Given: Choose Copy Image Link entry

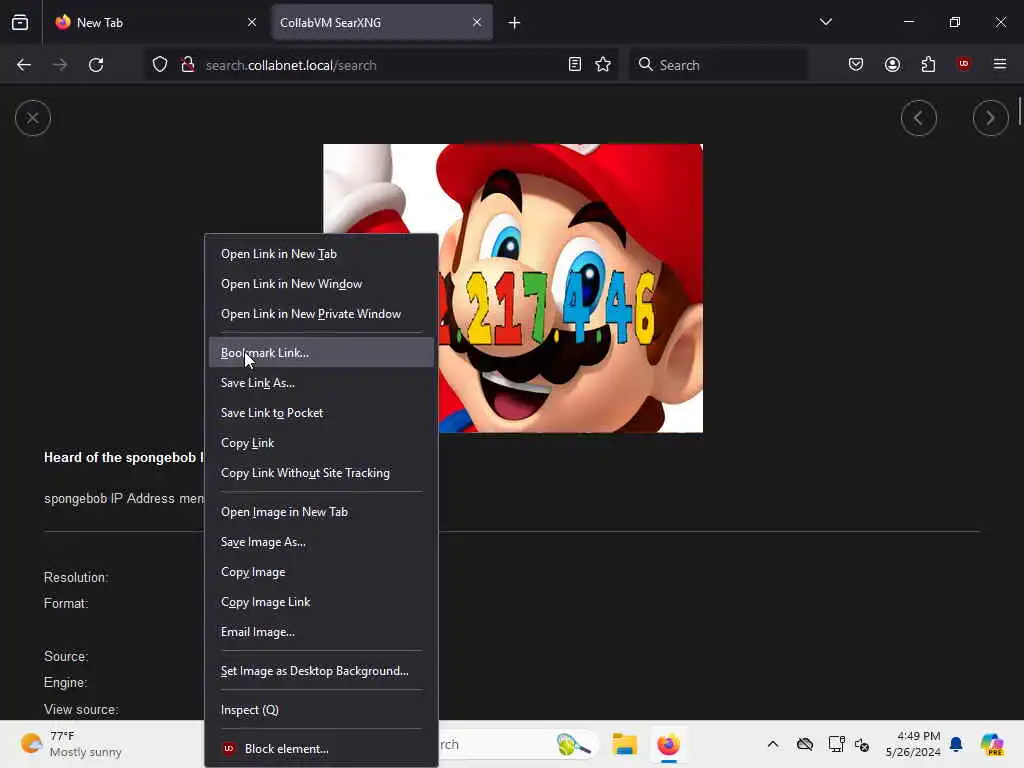Looking at the screenshot, I should (x=321, y=602).
